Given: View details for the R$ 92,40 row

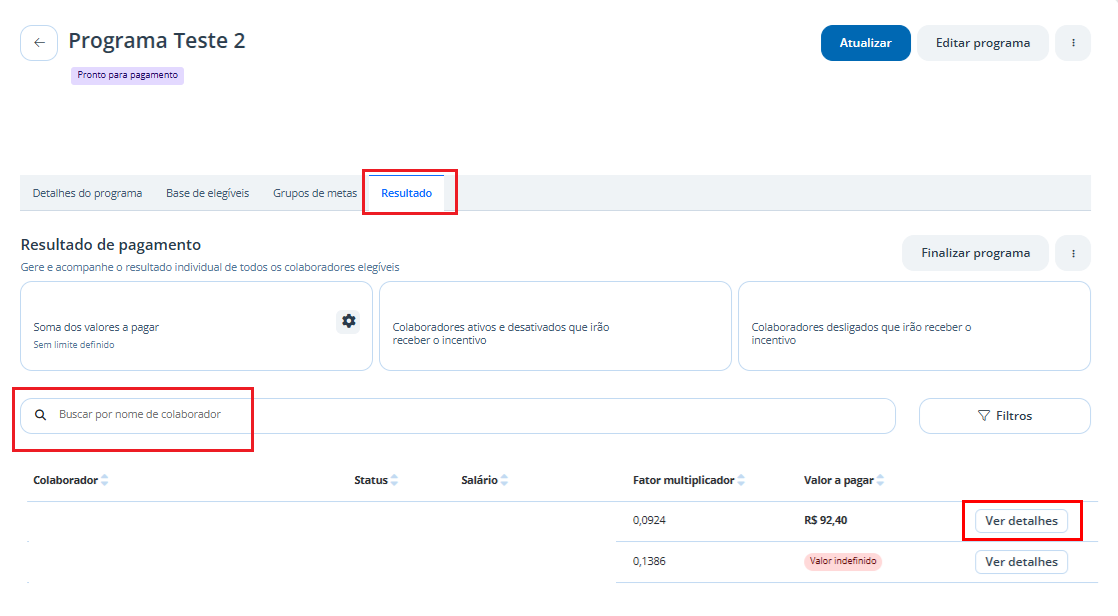Looking at the screenshot, I should pyautogui.click(x=1021, y=520).
